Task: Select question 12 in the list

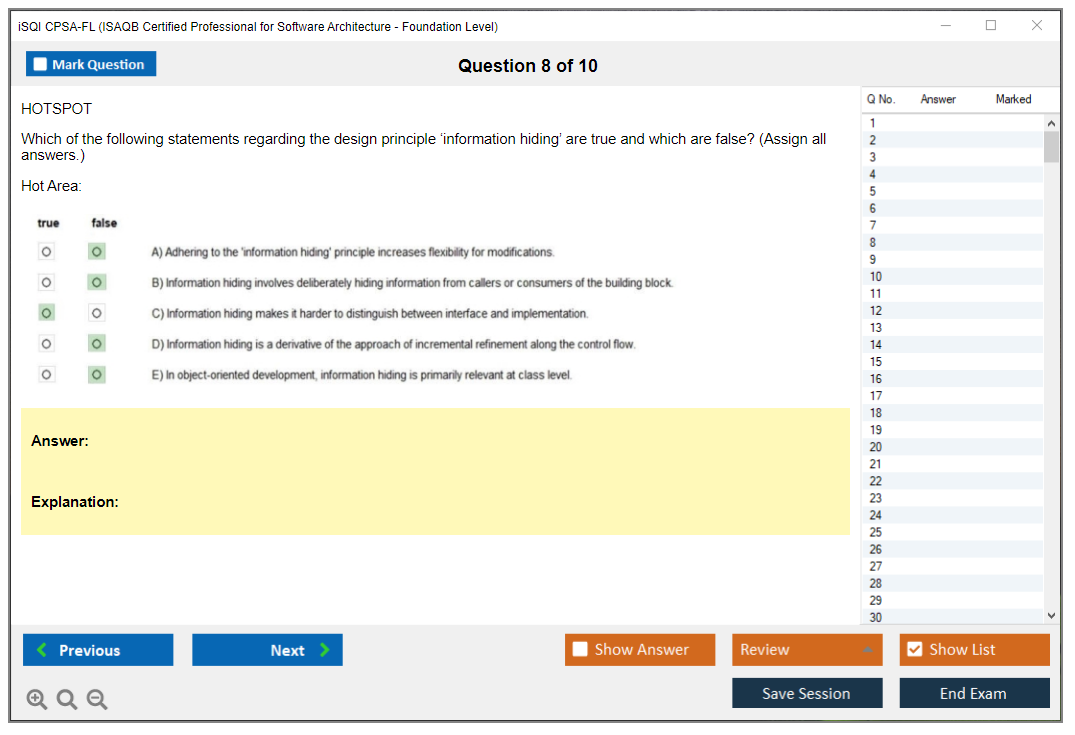Action: point(876,311)
